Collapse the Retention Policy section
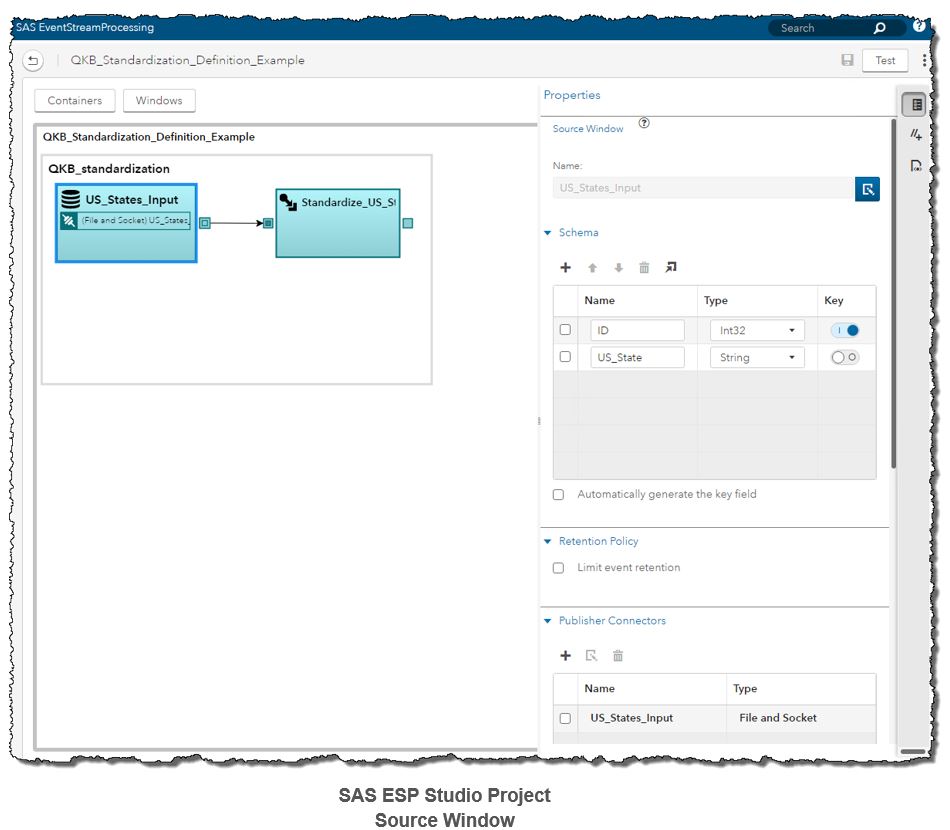 click(x=548, y=542)
